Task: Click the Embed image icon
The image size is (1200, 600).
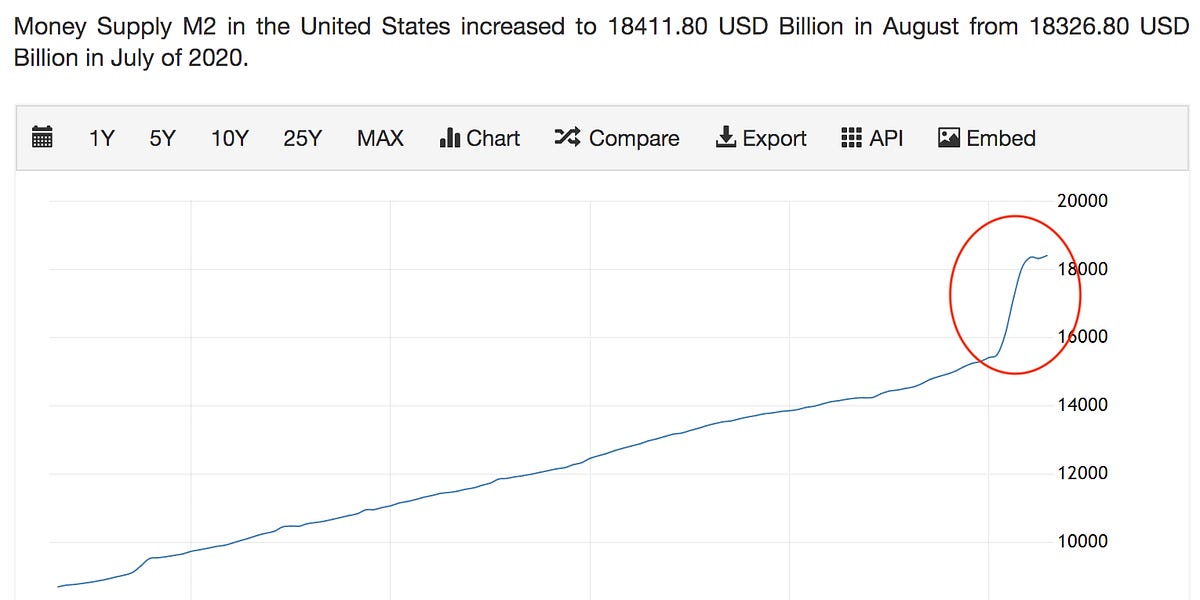Action: point(948,138)
